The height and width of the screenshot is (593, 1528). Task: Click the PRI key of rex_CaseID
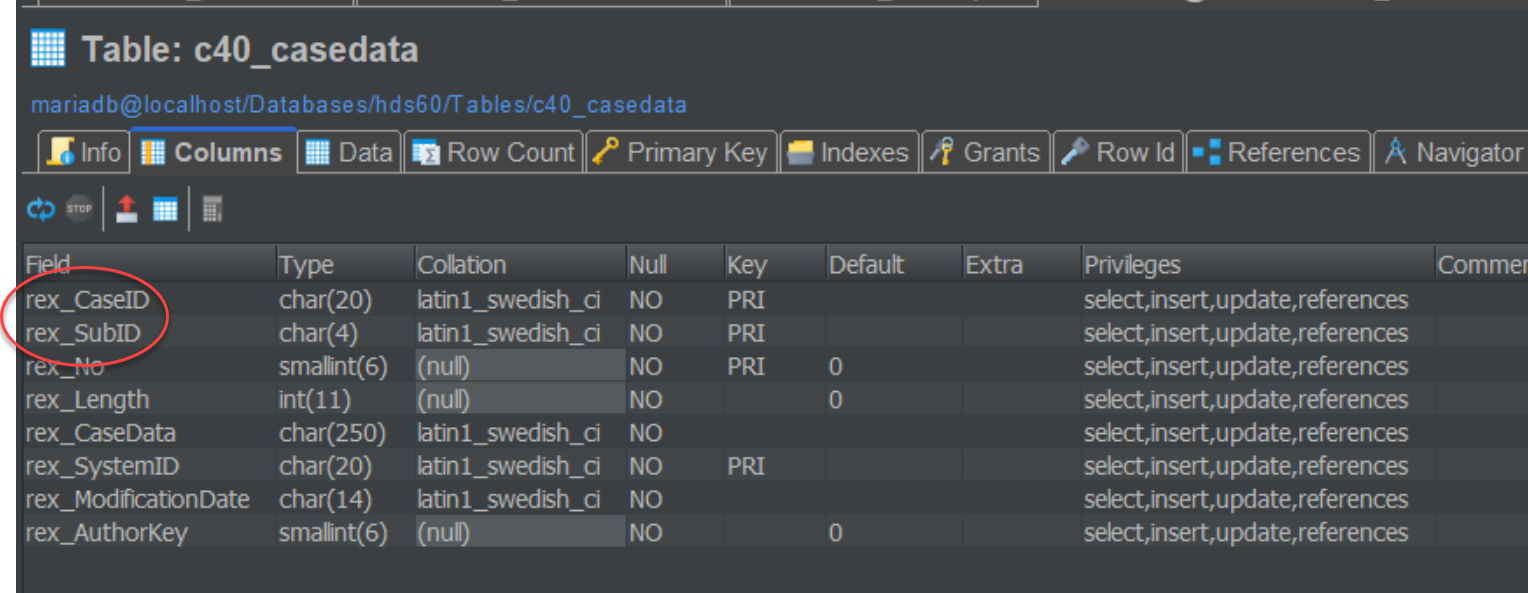pos(775,299)
